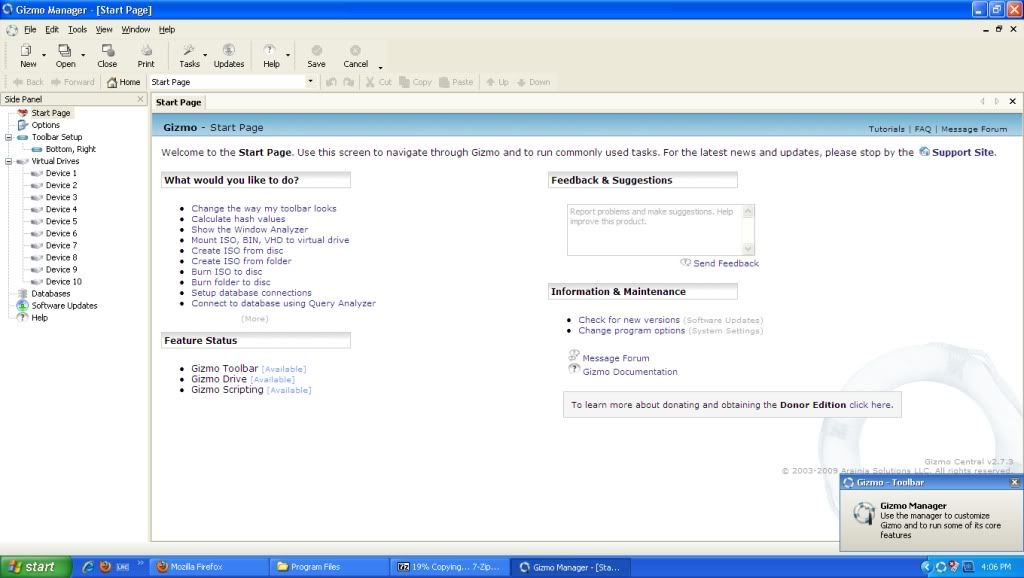Click the Close toolbar icon

pos(107,56)
